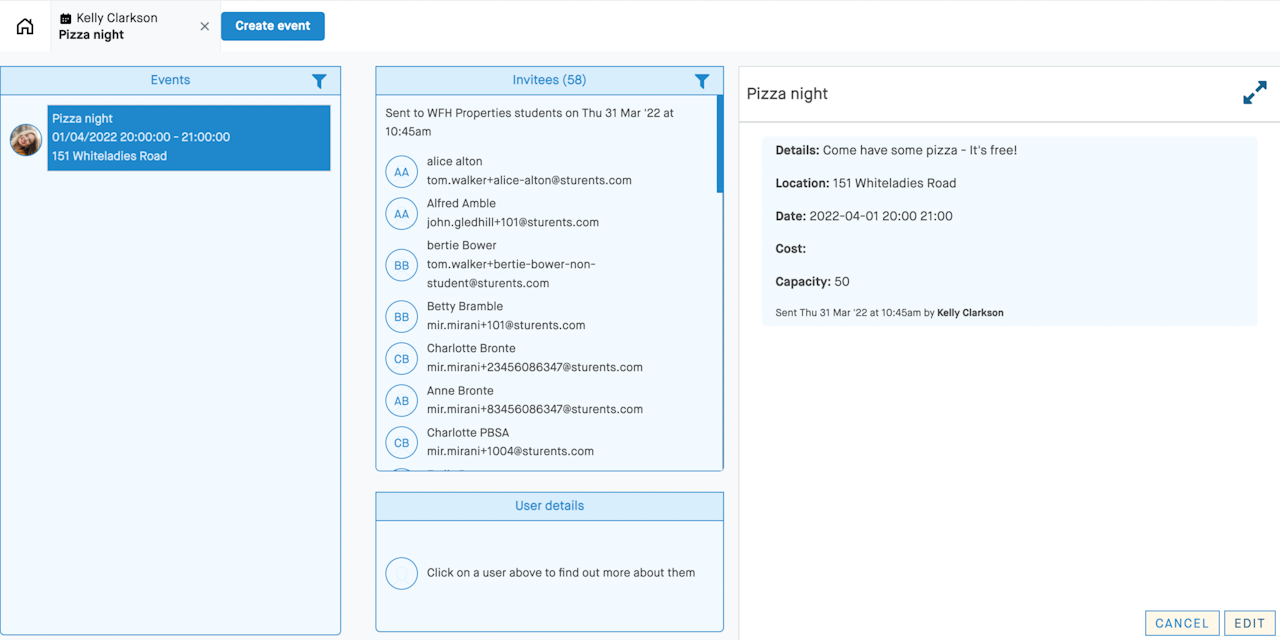Go to the home icon
The height and width of the screenshot is (640, 1280).
coord(25,26)
